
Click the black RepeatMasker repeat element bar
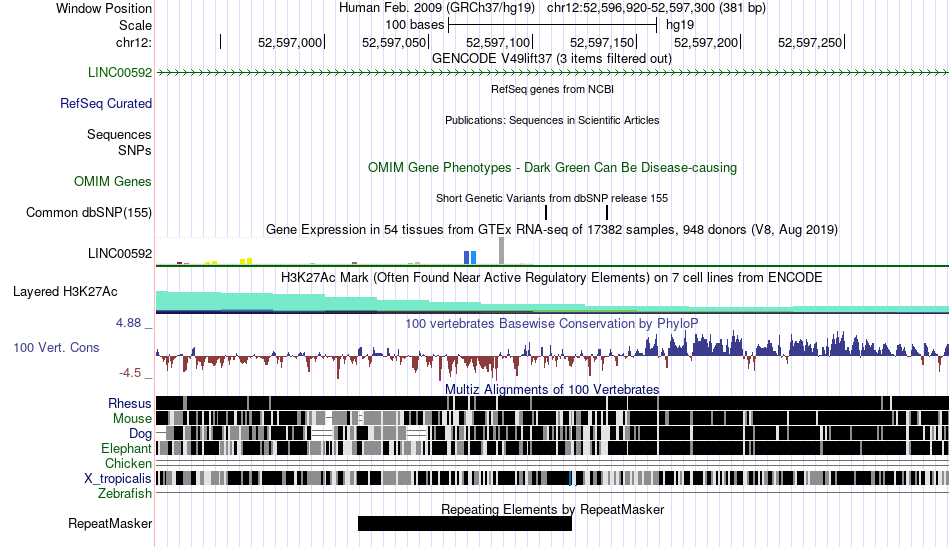click(465, 523)
